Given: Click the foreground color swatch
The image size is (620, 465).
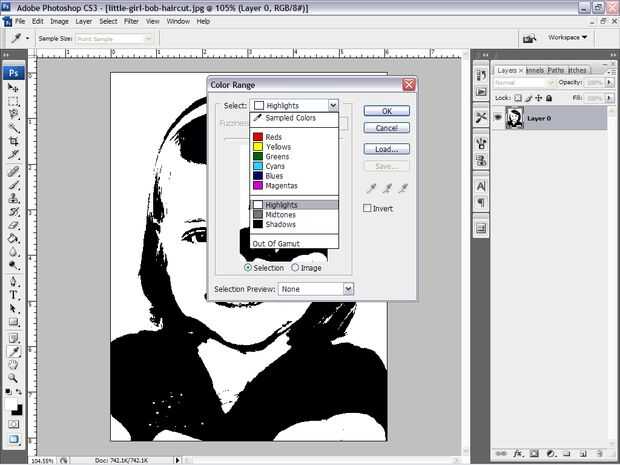Looking at the screenshot, I should 11,404.
